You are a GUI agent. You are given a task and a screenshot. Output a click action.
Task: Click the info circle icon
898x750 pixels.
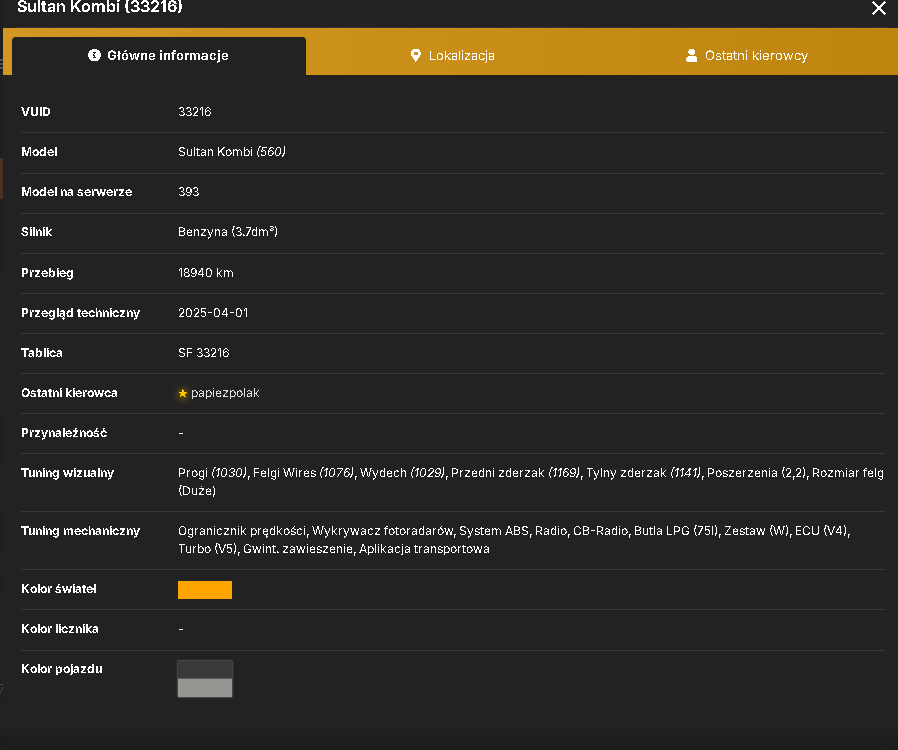[x=94, y=55]
